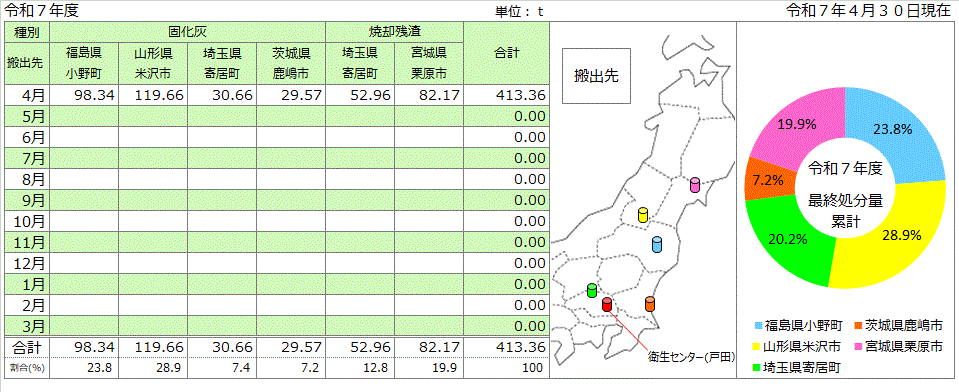Click the pink cylinder marker on map
Screen dimensions: 959x392
coord(694,185)
